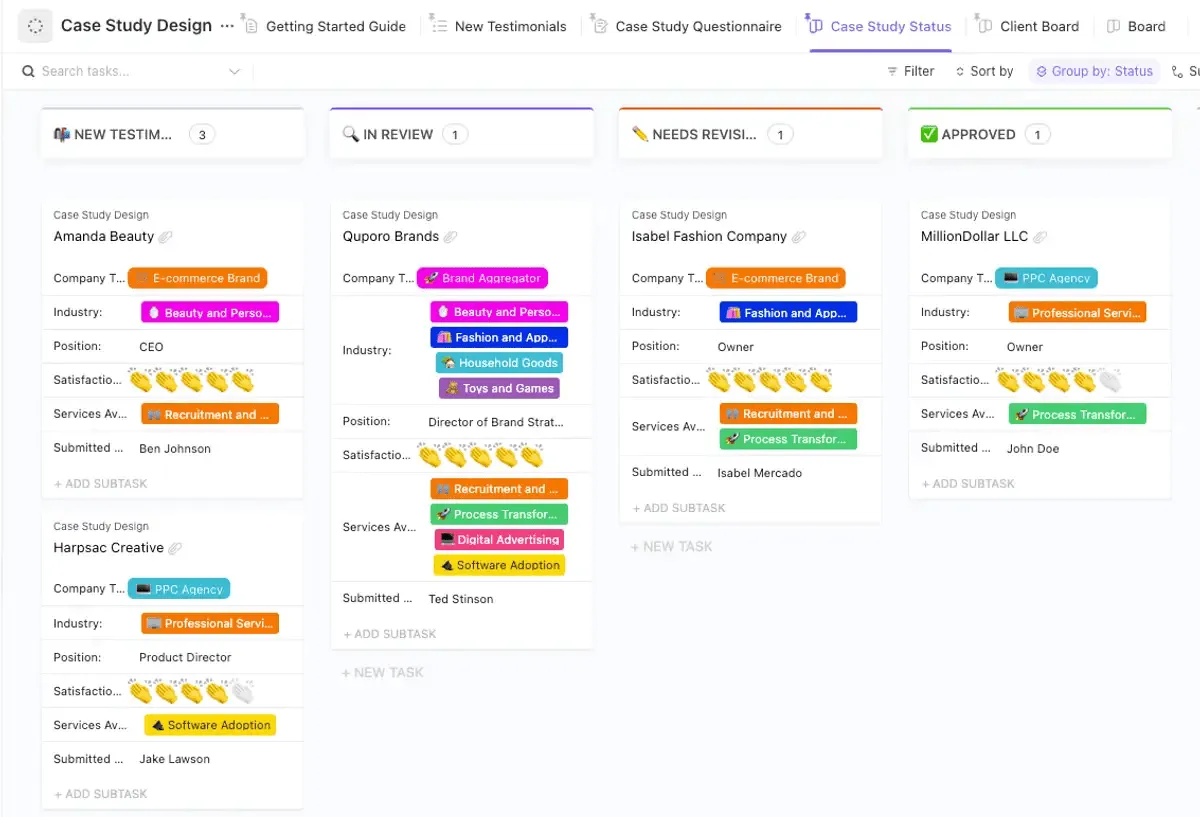1200x817 pixels.
Task: Click Amanda Beauty's E-commerce Brand tag
Action: pyautogui.click(x=198, y=278)
